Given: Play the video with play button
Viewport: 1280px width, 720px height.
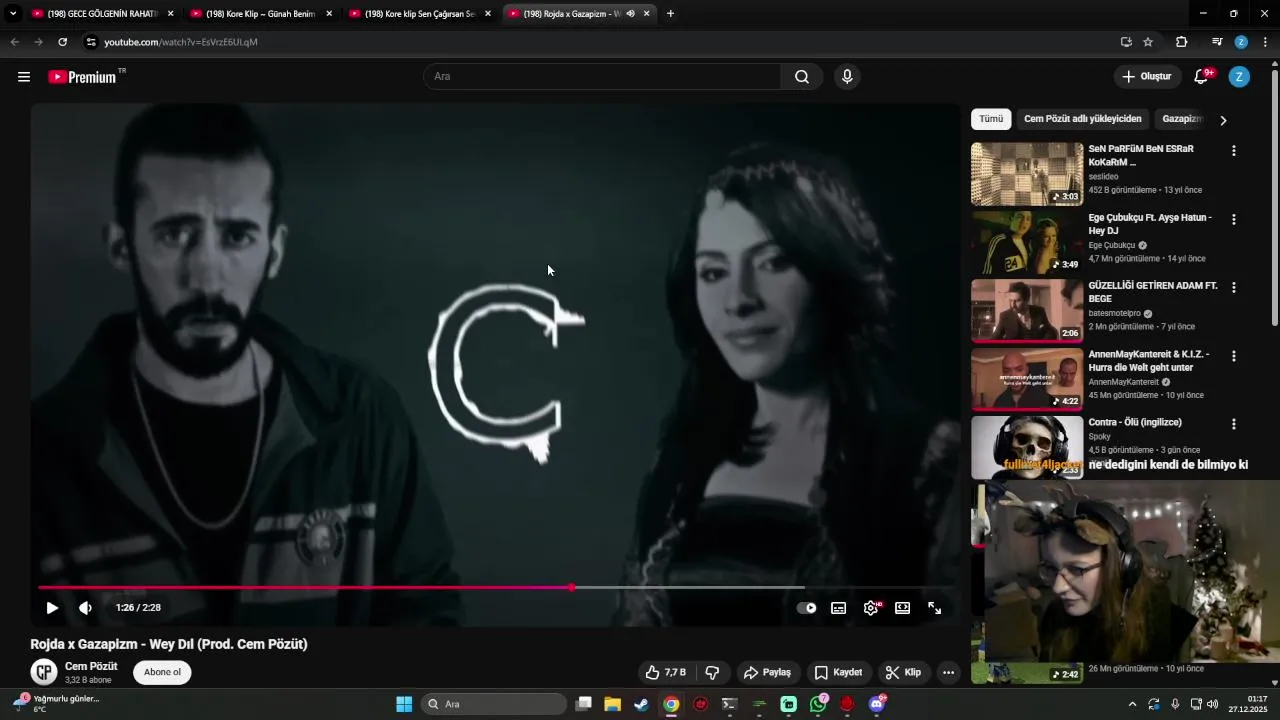Looking at the screenshot, I should 52,608.
